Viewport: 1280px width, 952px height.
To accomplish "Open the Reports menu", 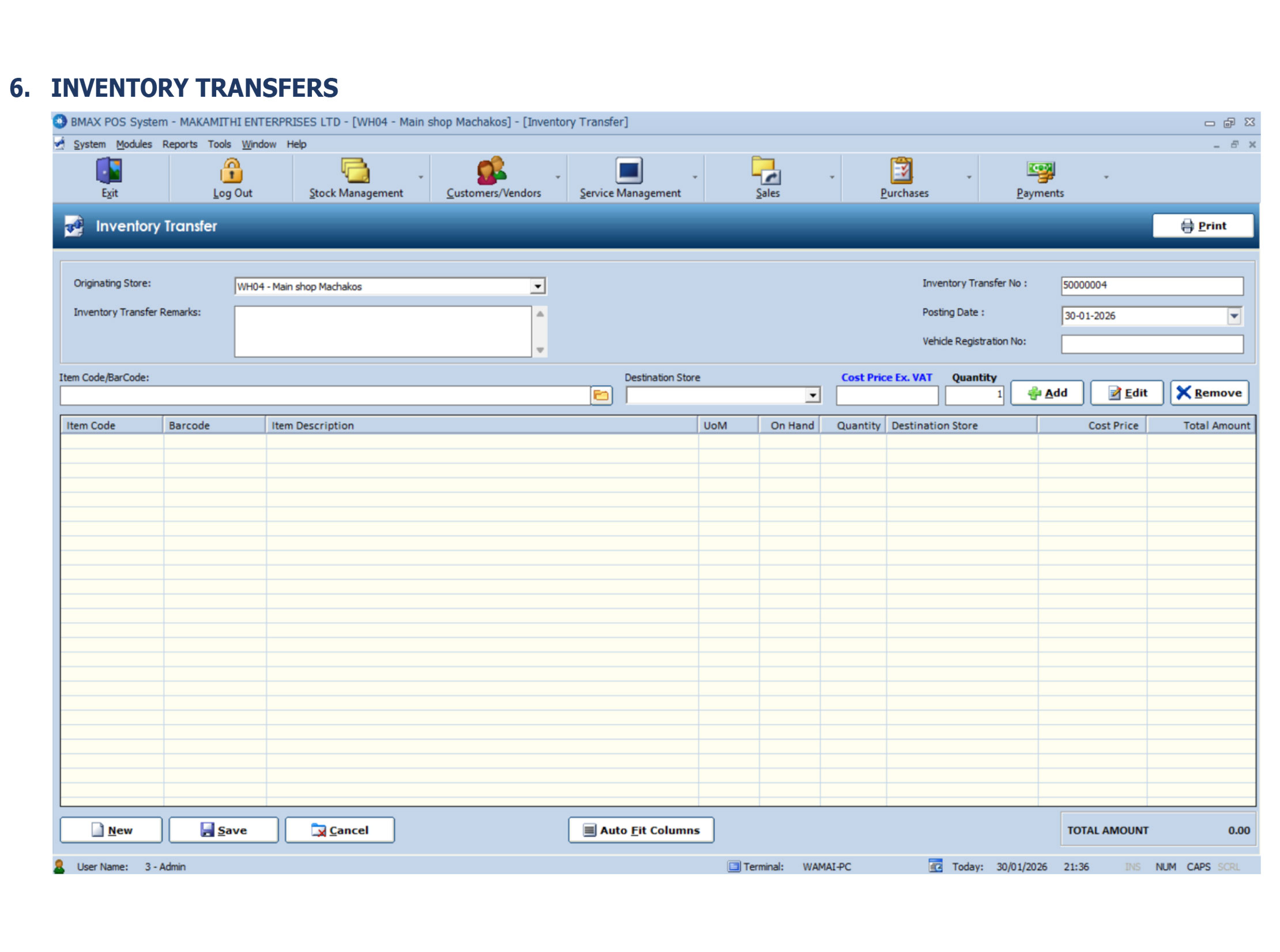I will click(x=179, y=144).
